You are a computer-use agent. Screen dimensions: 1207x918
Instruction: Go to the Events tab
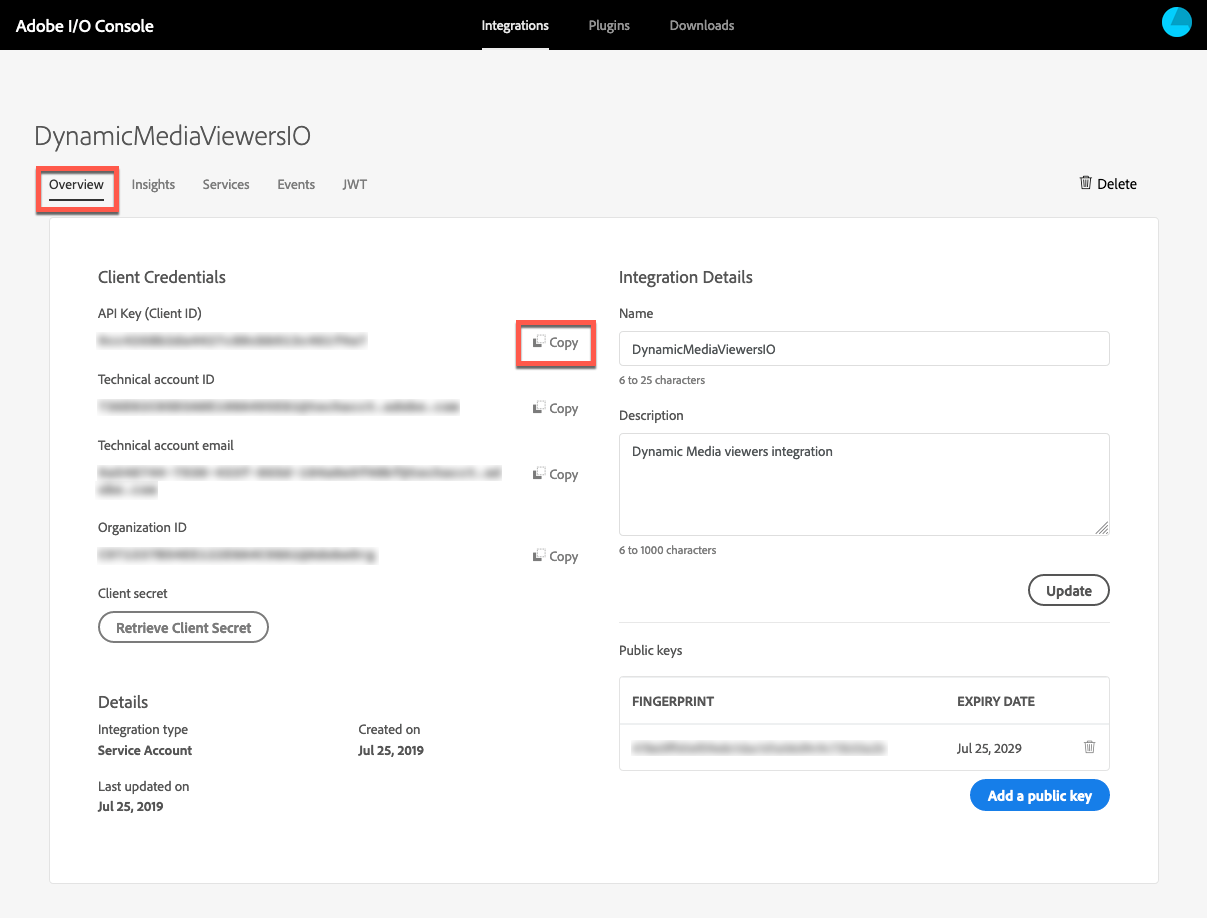pos(296,185)
